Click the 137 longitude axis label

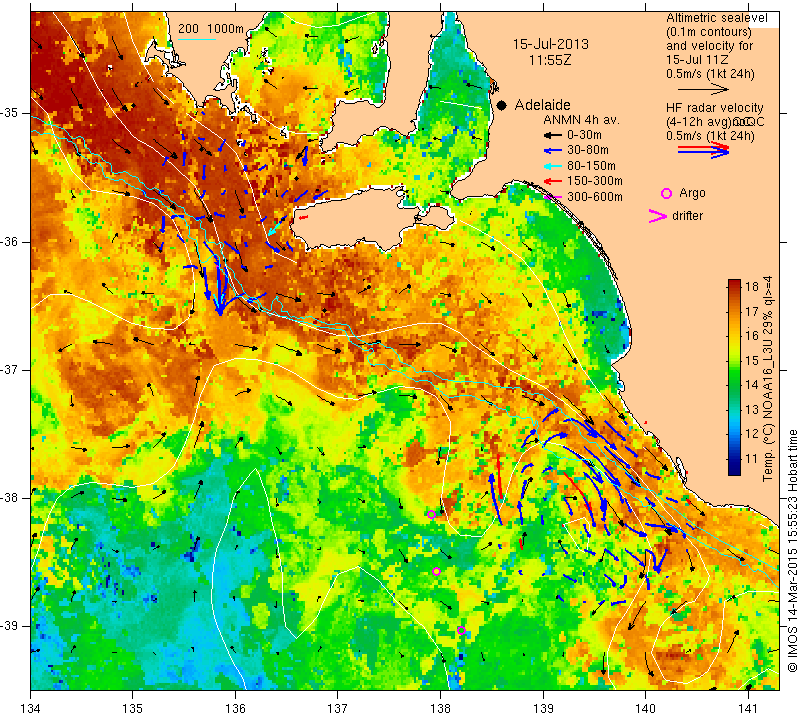coord(338,709)
